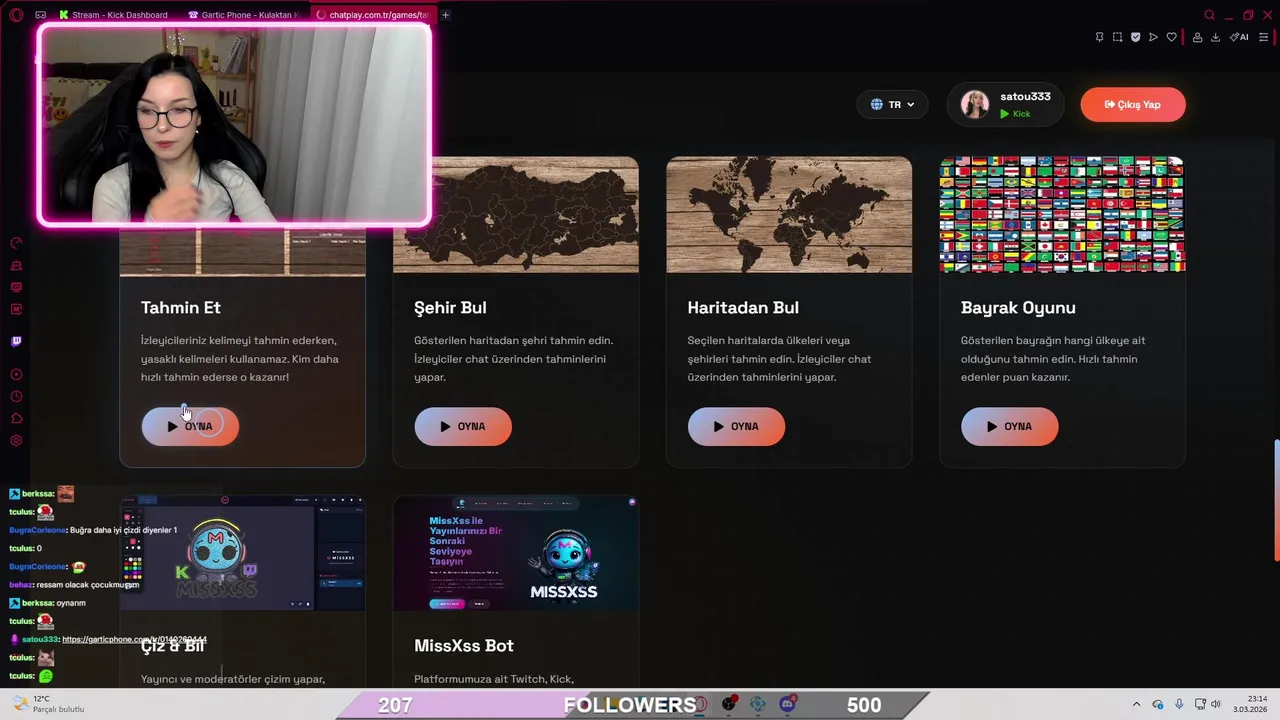Click the page vertical scrollbar thumb
The height and width of the screenshot is (720, 1280).
1276,500
